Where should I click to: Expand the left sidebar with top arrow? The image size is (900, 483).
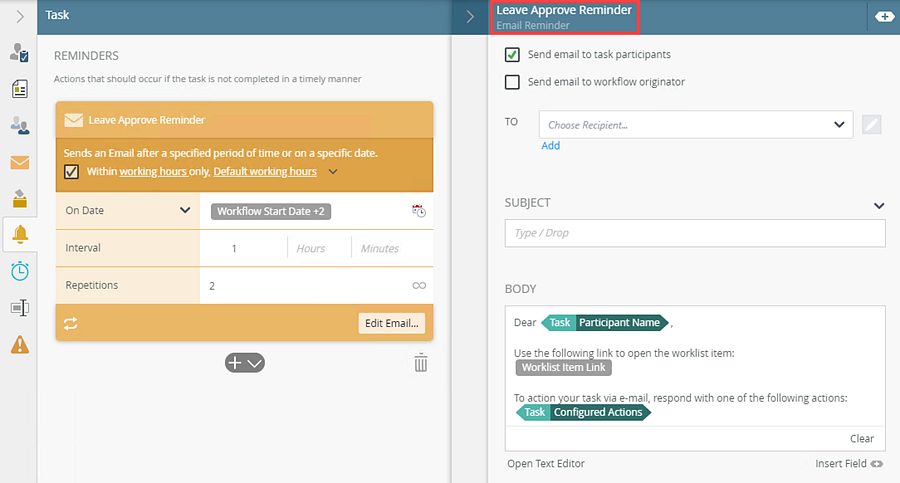(x=20, y=16)
